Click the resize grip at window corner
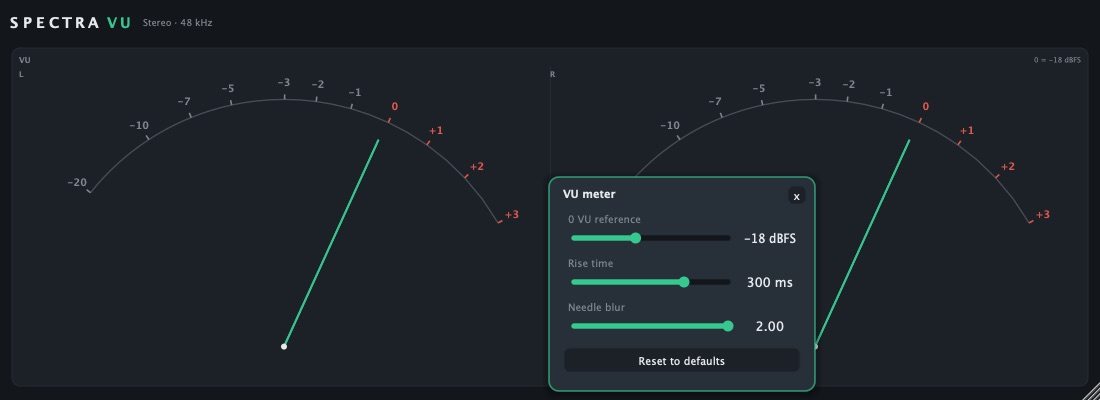 (x=1092, y=392)
